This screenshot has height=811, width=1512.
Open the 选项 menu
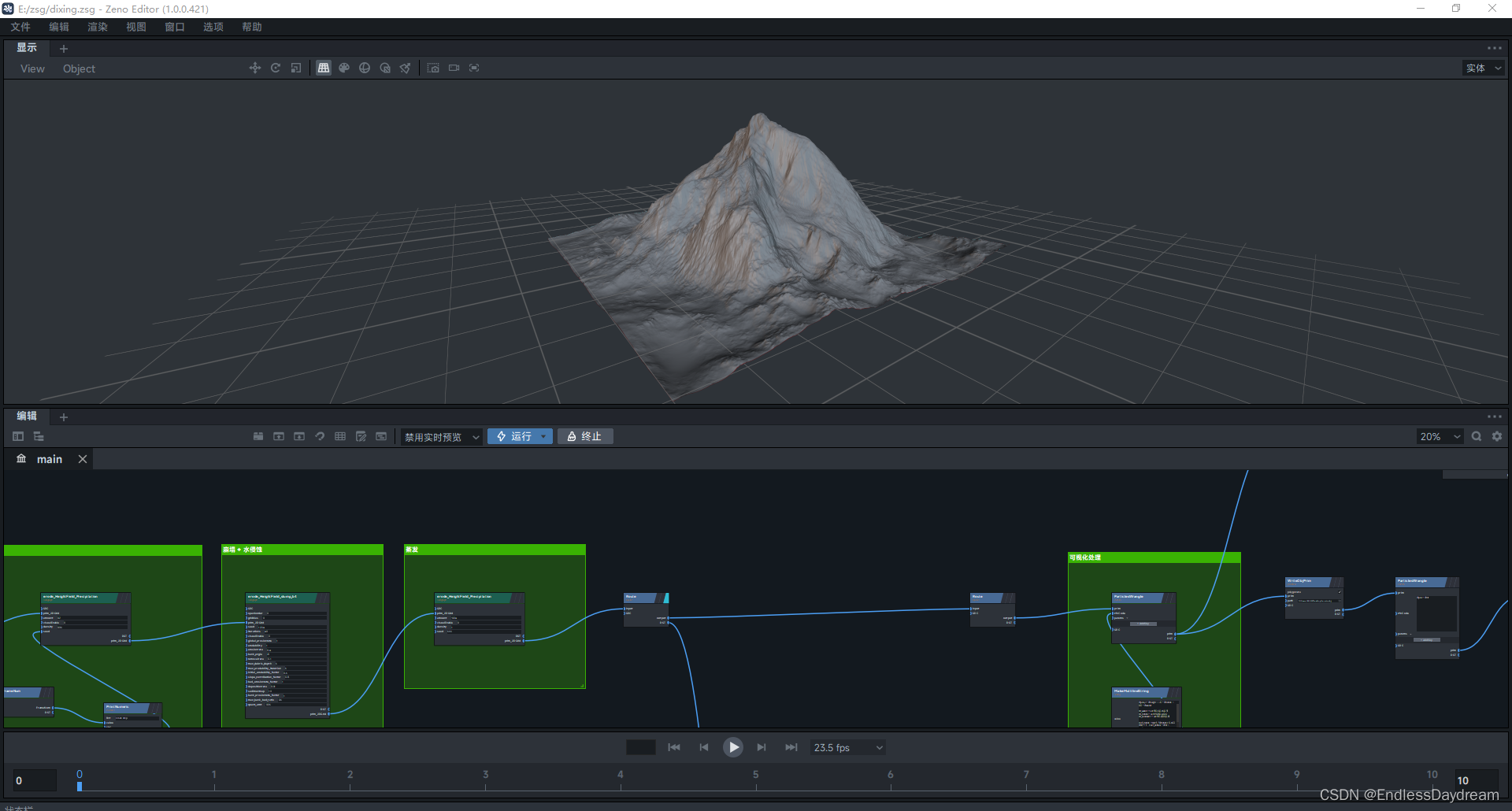coord(213,27)
